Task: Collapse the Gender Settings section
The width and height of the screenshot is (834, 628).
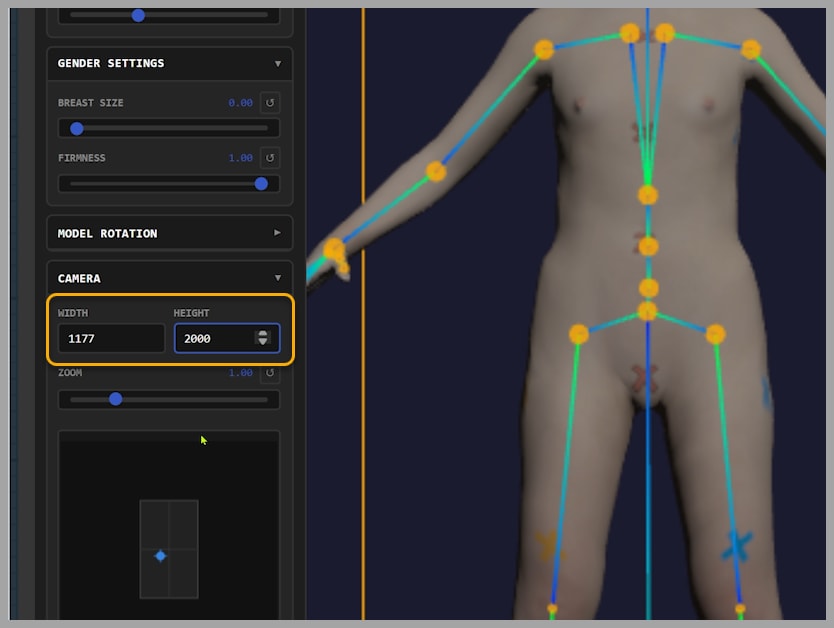Action: [278, 63]
